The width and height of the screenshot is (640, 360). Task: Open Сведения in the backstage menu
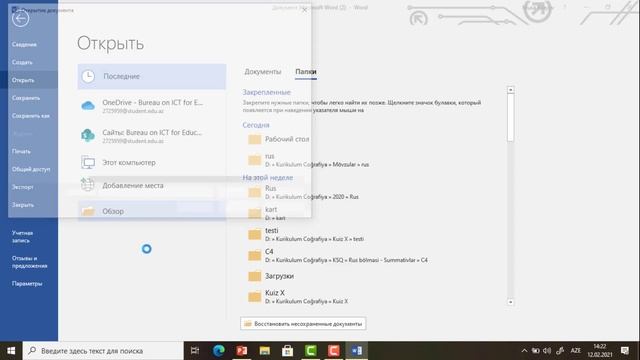tap(24, 44)
